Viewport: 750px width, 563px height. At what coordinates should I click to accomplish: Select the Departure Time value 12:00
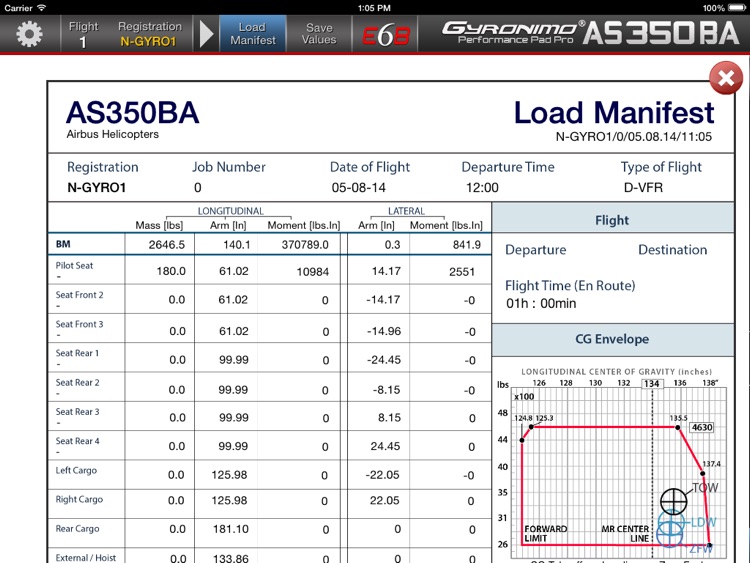[x=482, y=188]
